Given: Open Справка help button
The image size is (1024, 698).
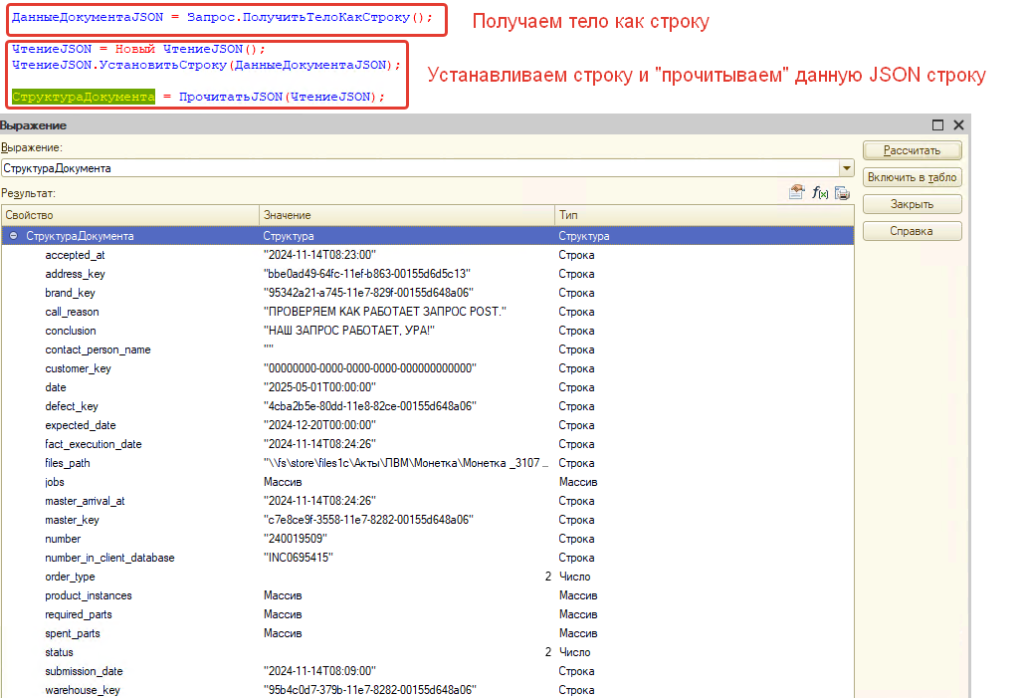Looking at the screenshot, I should click(911, 231).
